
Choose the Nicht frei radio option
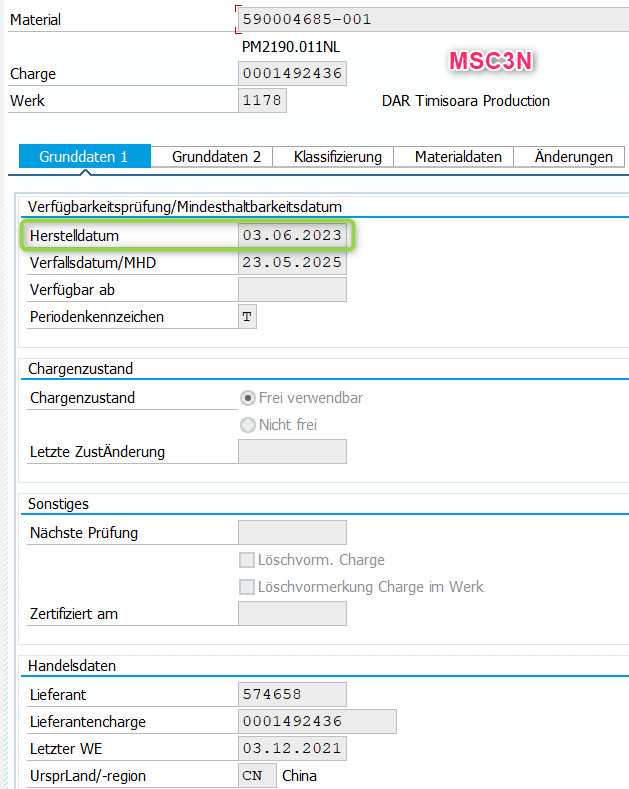tap(248, 425)
